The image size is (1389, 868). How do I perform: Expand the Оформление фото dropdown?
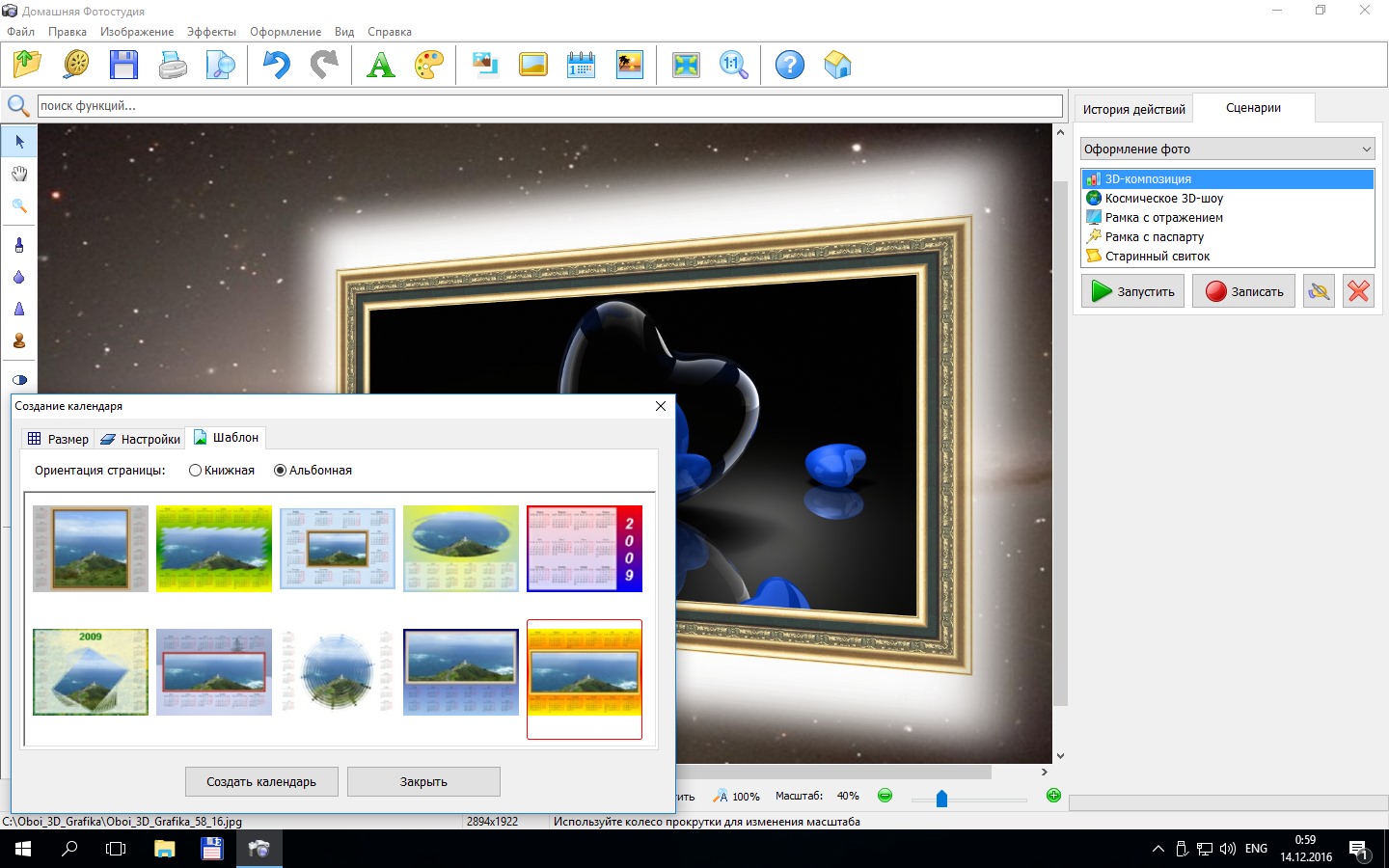click(x=1227, y=149)
